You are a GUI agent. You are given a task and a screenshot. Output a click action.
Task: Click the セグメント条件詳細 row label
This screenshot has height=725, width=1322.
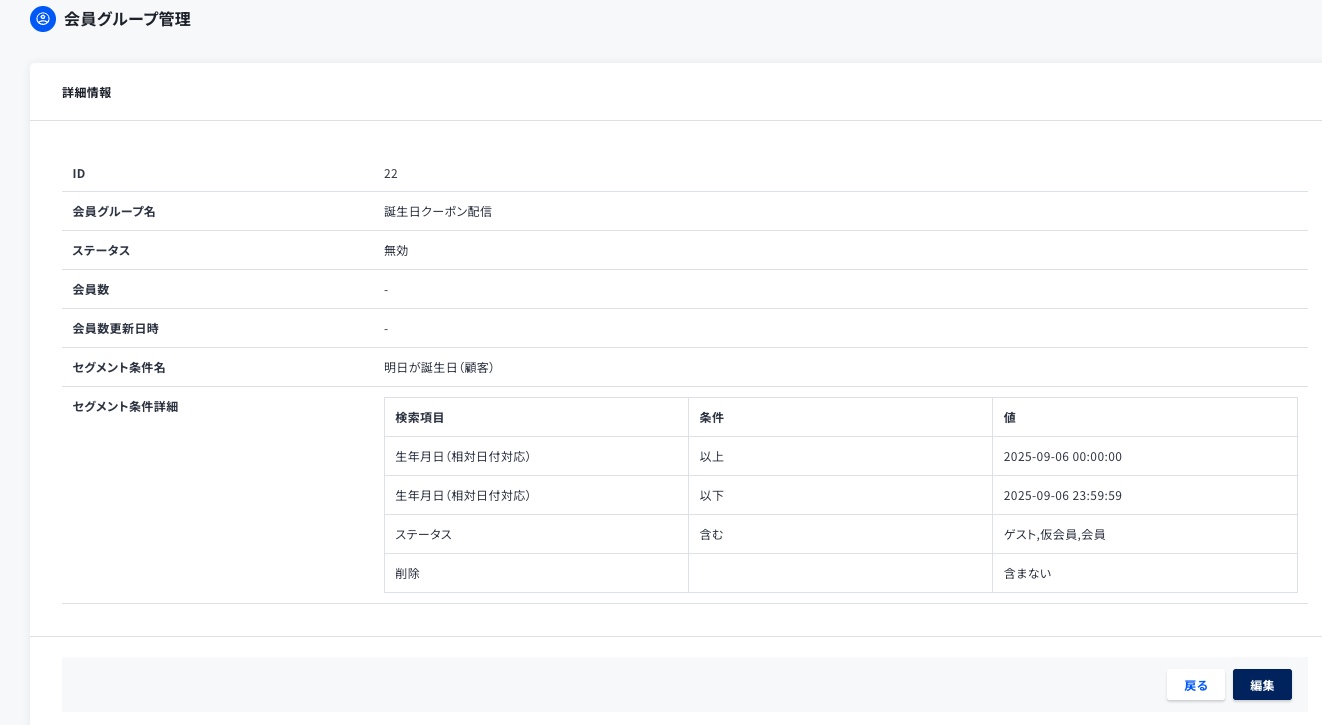125,407
